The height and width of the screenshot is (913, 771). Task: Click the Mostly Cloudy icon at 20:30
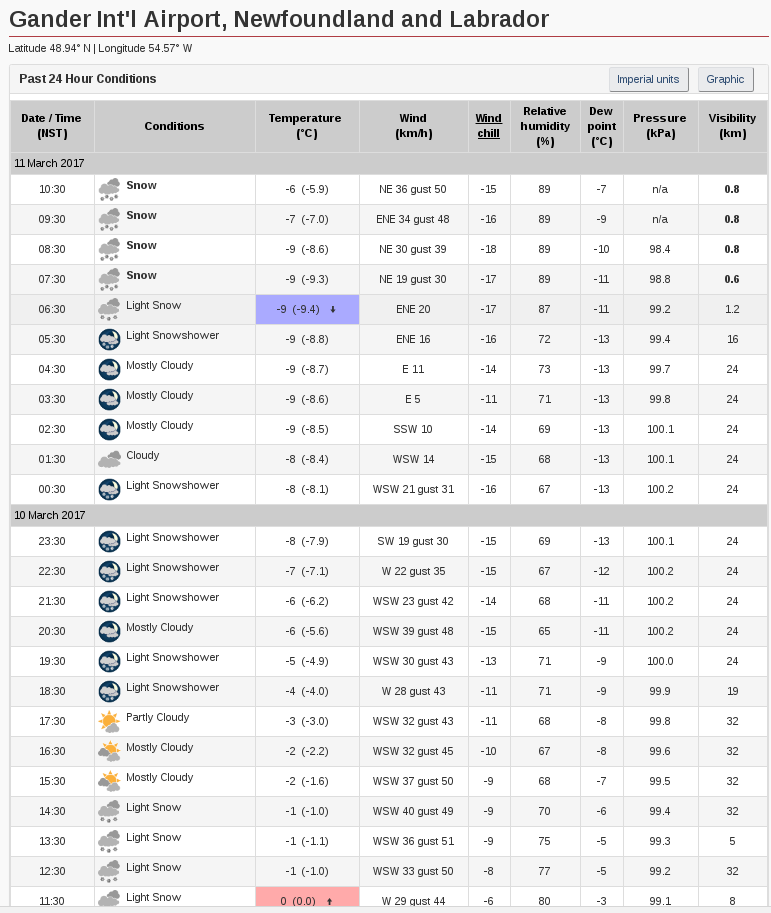click(109, 632)
